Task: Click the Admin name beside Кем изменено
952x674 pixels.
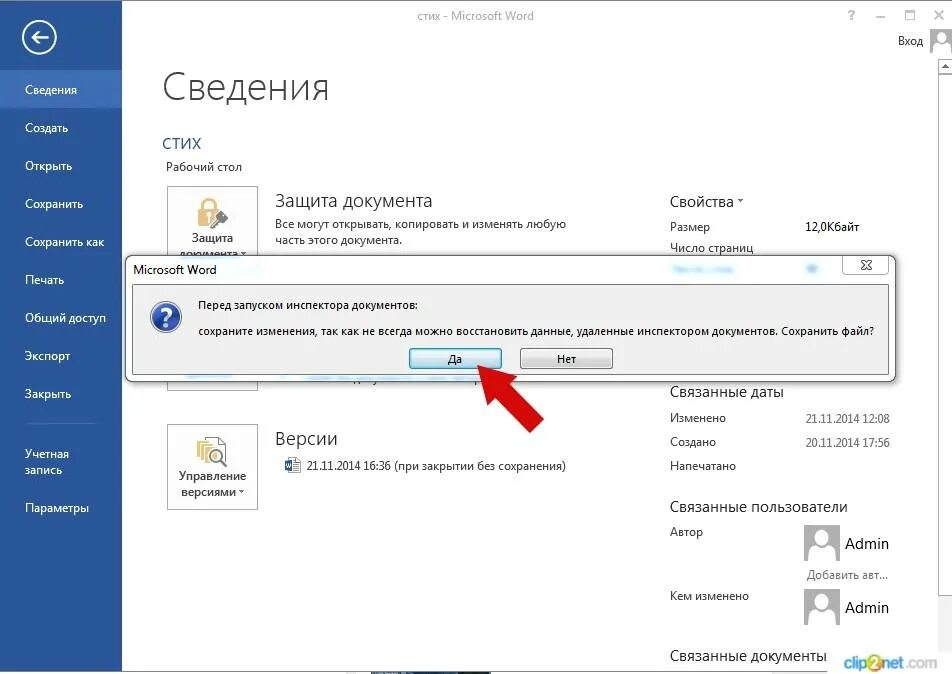Action: [x=866, y=608]
